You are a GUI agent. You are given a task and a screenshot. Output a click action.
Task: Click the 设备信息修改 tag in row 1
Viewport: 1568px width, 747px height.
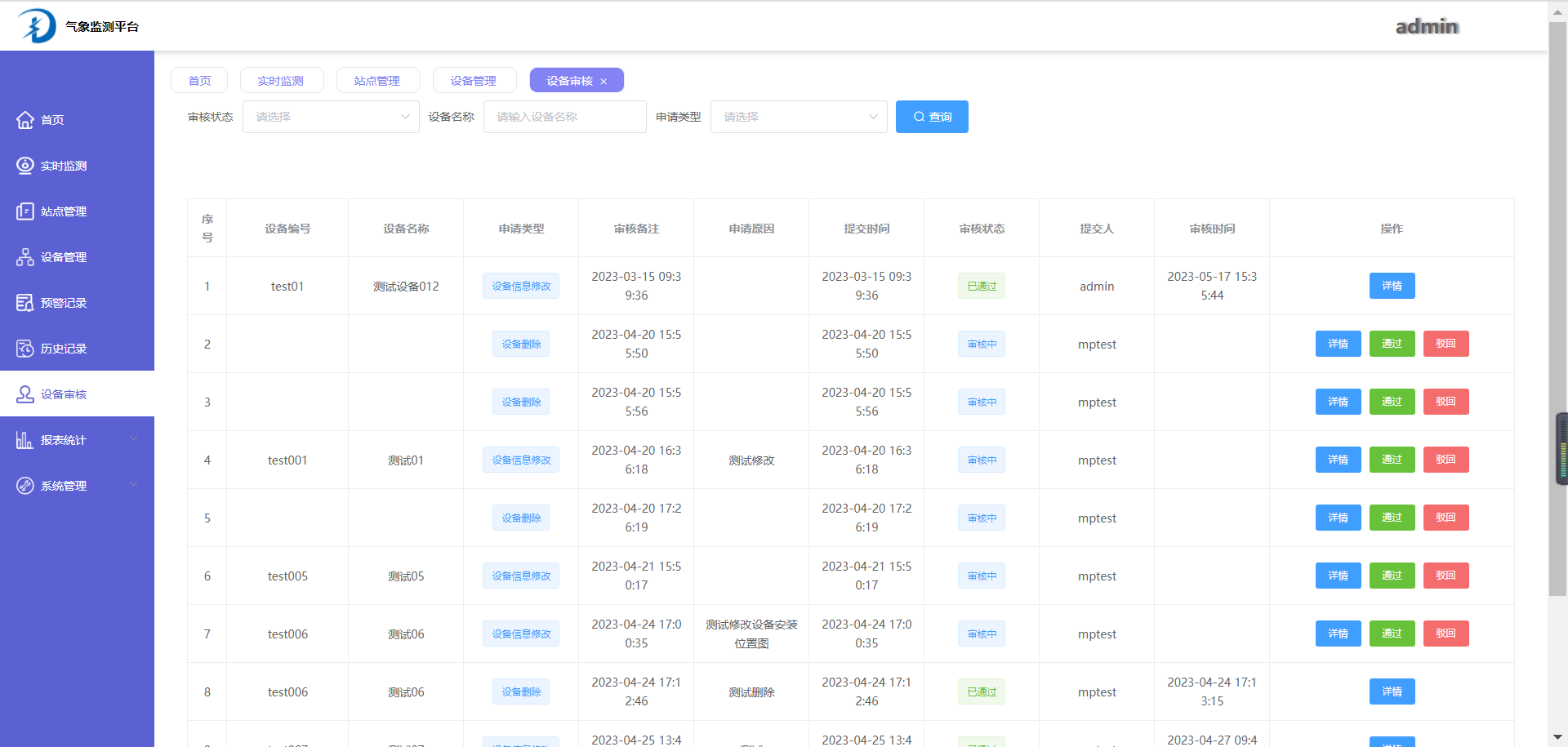[521, 286]
